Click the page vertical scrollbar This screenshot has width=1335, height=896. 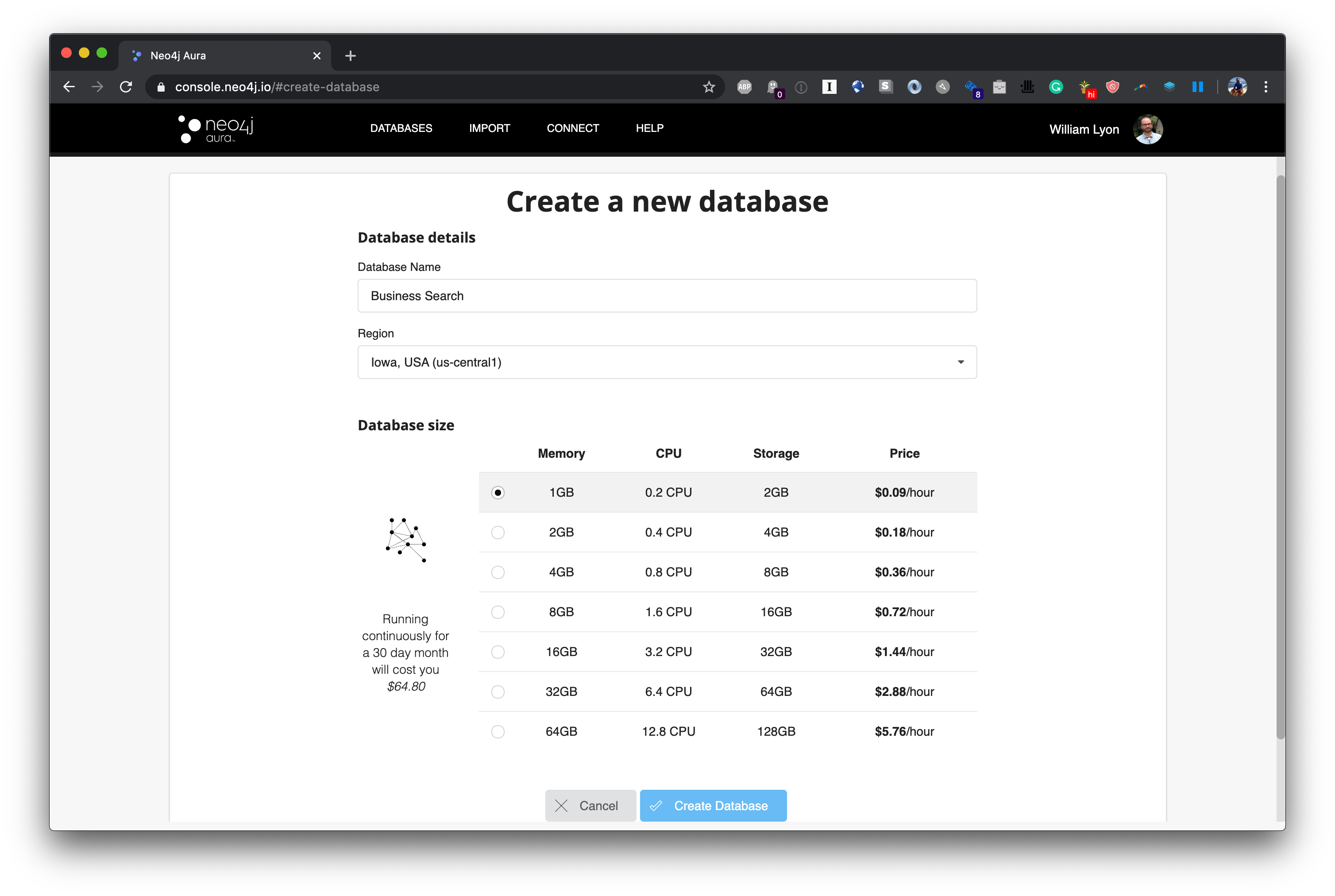point(1280,457)
